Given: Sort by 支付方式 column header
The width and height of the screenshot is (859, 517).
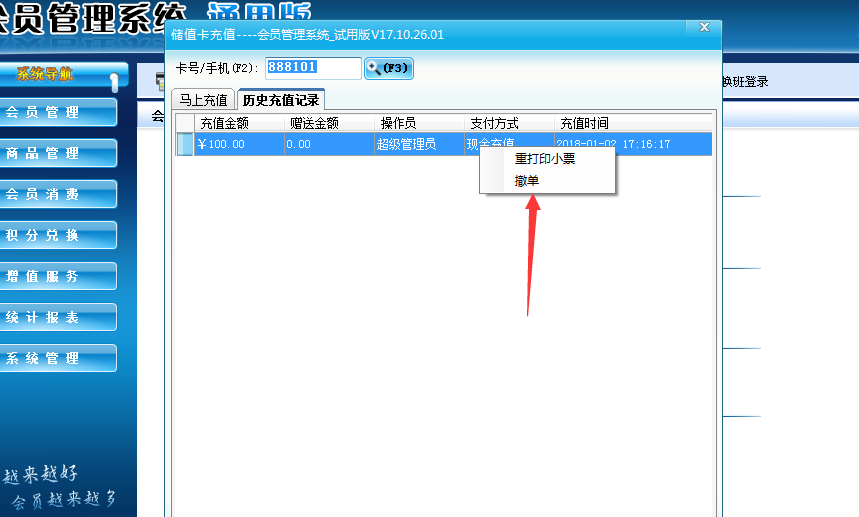Looking at the screenshot, I should coord(509,123).
